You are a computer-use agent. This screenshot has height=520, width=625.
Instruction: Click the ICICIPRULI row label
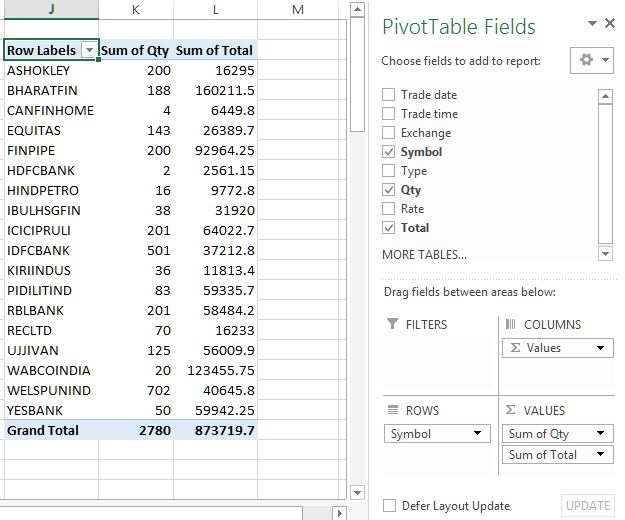pyautogui.click(x=51, y=230)
